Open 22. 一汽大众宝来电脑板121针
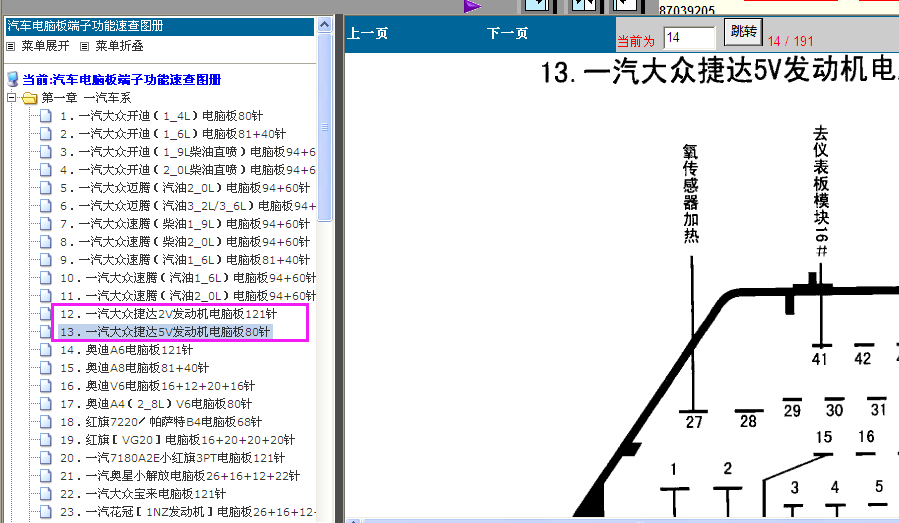Viewport: 899px width, 523px height. click(143, 494)
